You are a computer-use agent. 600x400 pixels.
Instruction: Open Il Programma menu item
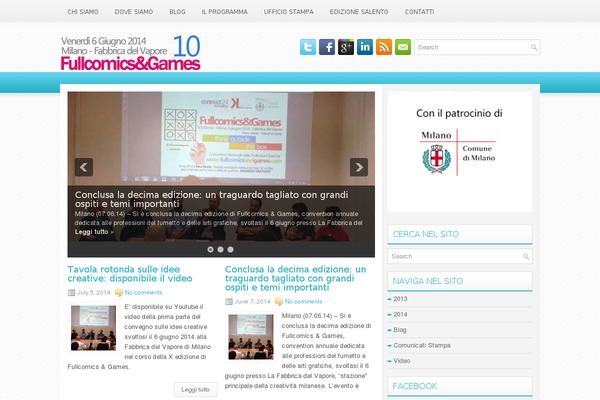click(225, 12)
